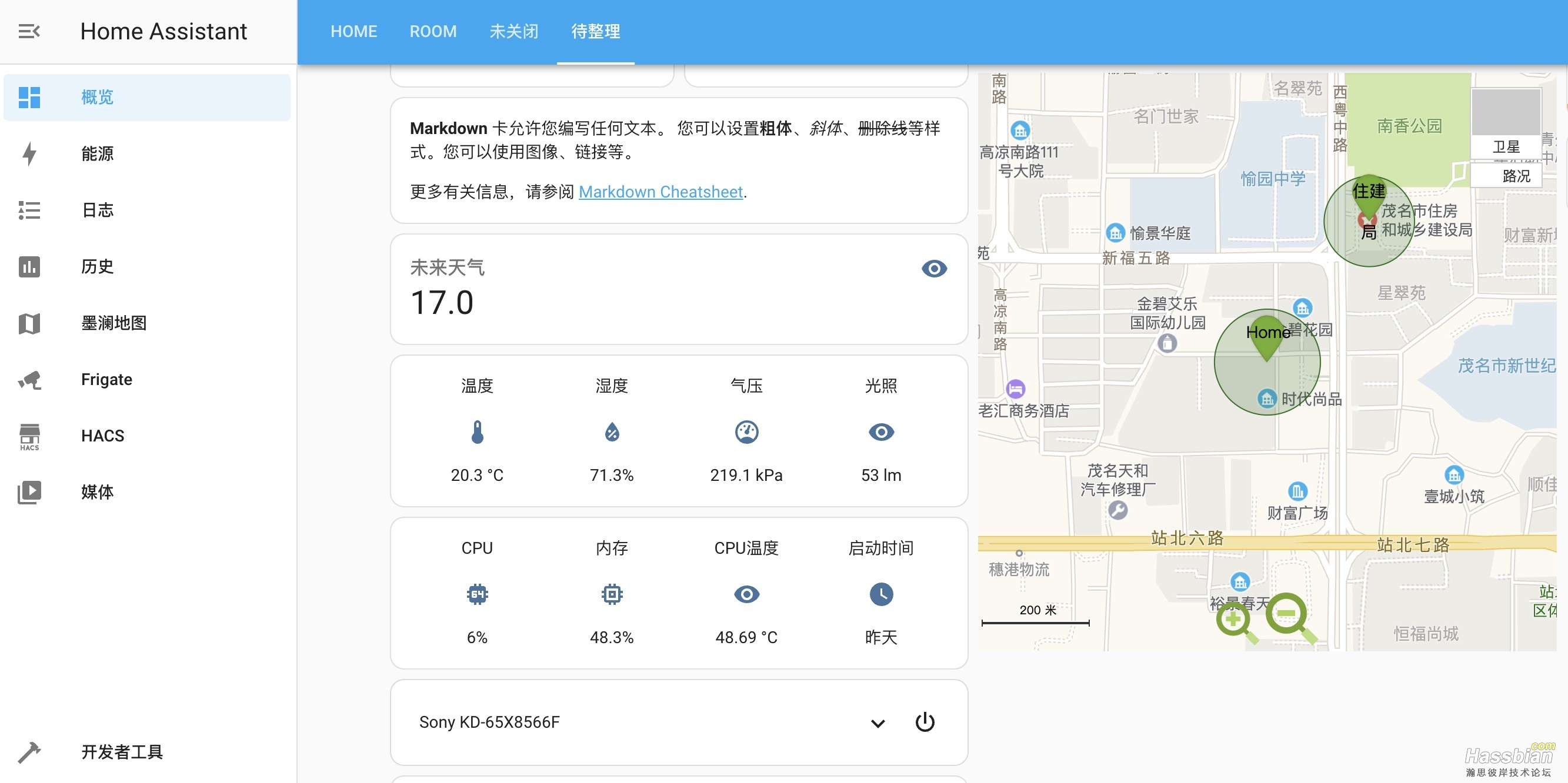Image resolution: width=1568 pixels, height=783 pixels.
Task: Click the 气压 gauge icon
Action: pos(746,432)
